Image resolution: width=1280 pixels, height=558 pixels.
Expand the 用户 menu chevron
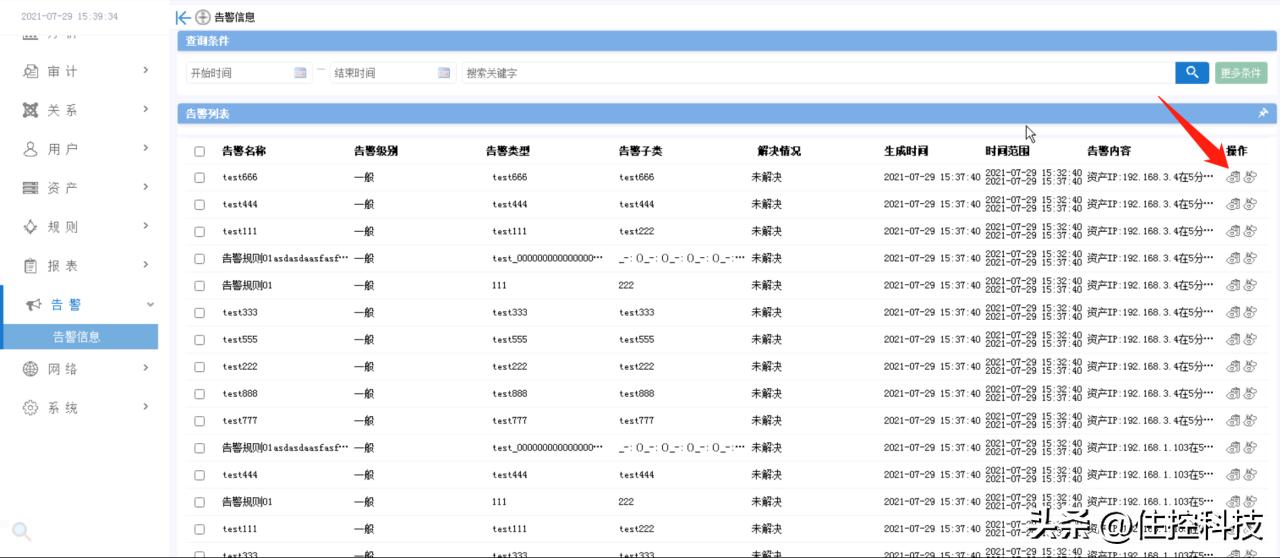pyautogui.click(x=146, y=148)
